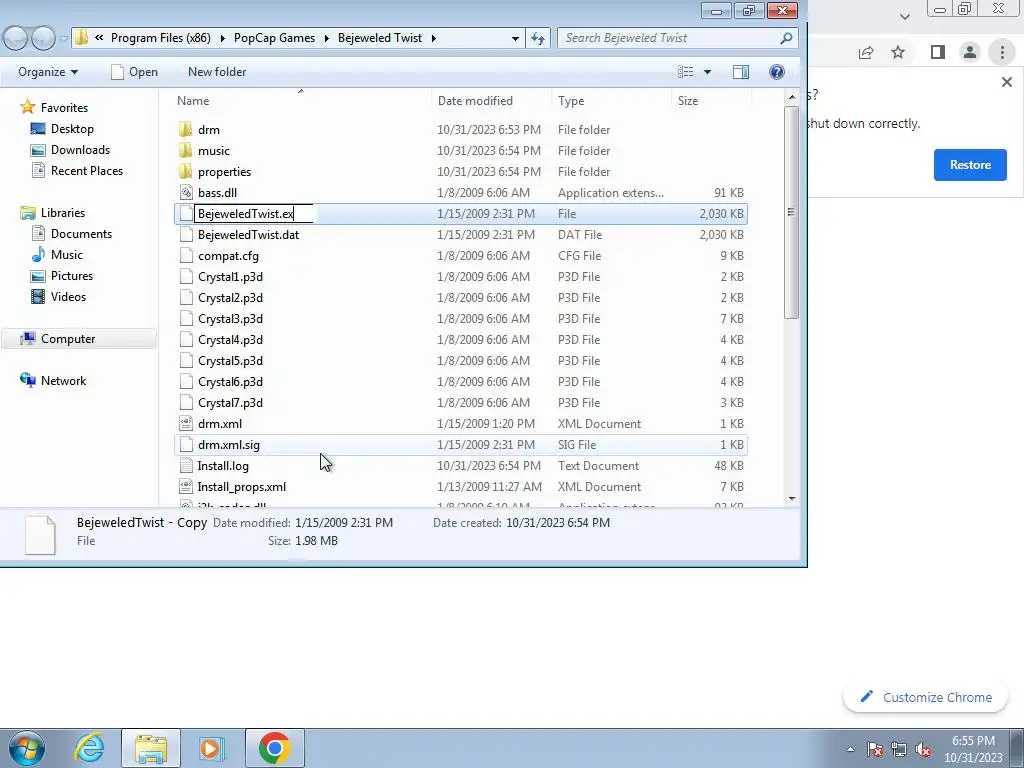
Task: Open Windows Explorer taskbar icon
Action: pyautogui.click(x=151, y=748)
